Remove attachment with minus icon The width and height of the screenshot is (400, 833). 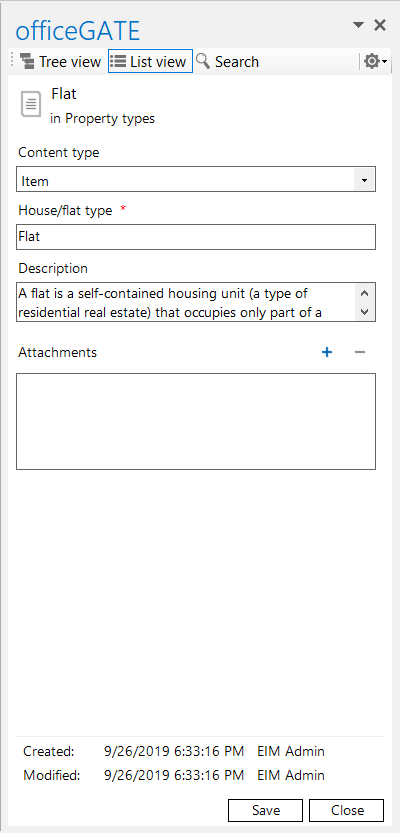click(360, 352)
